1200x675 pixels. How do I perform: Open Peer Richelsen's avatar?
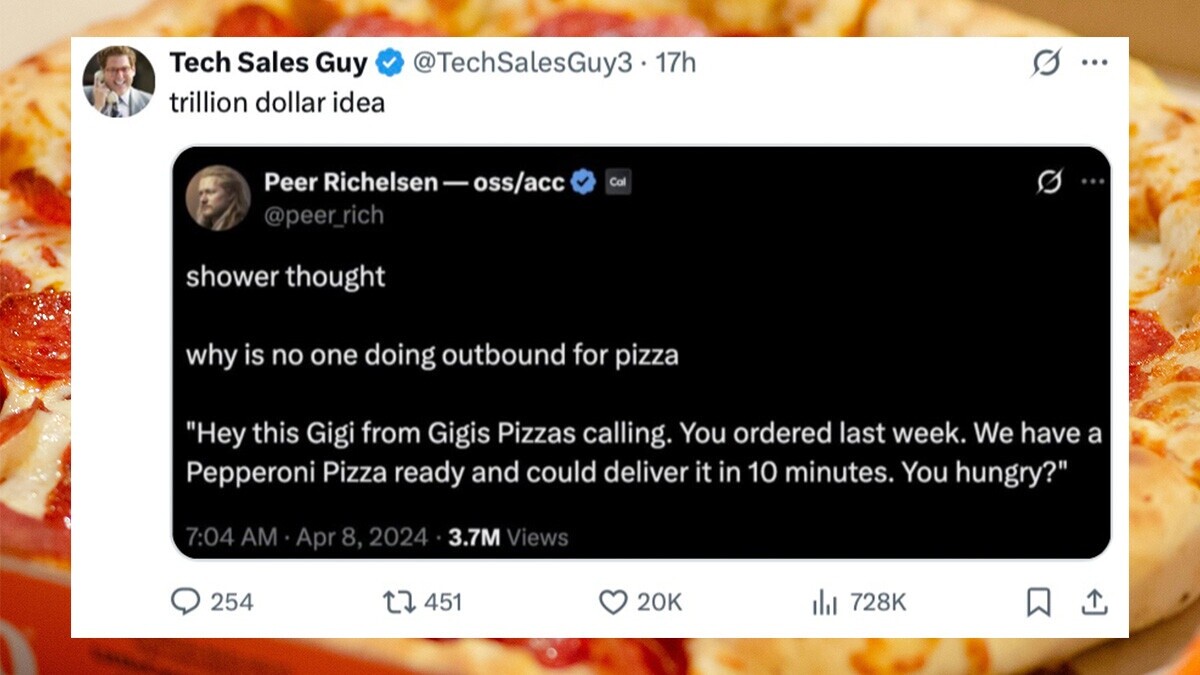pos(218,198)
